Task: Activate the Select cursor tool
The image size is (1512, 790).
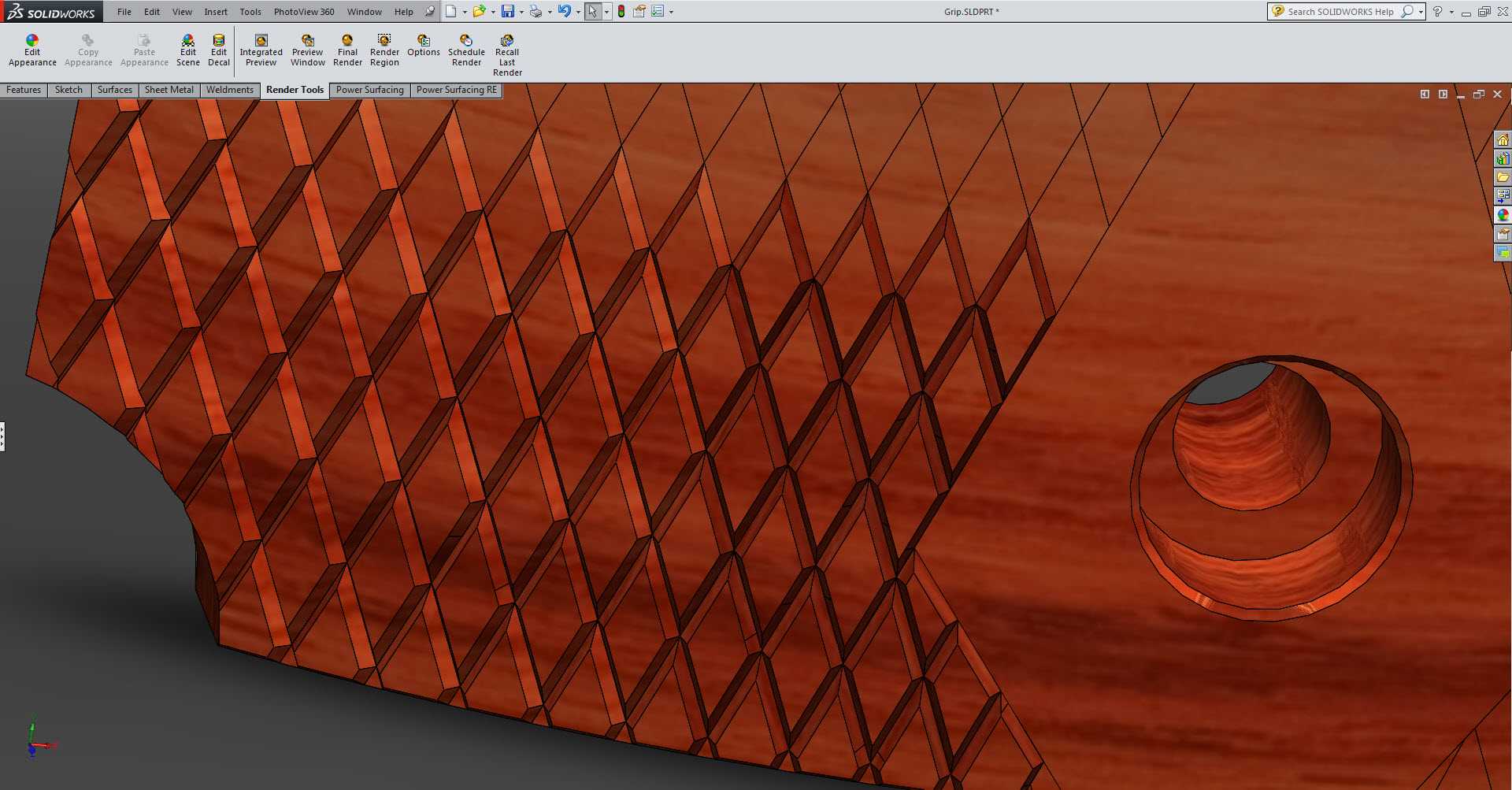Action: 593,11
